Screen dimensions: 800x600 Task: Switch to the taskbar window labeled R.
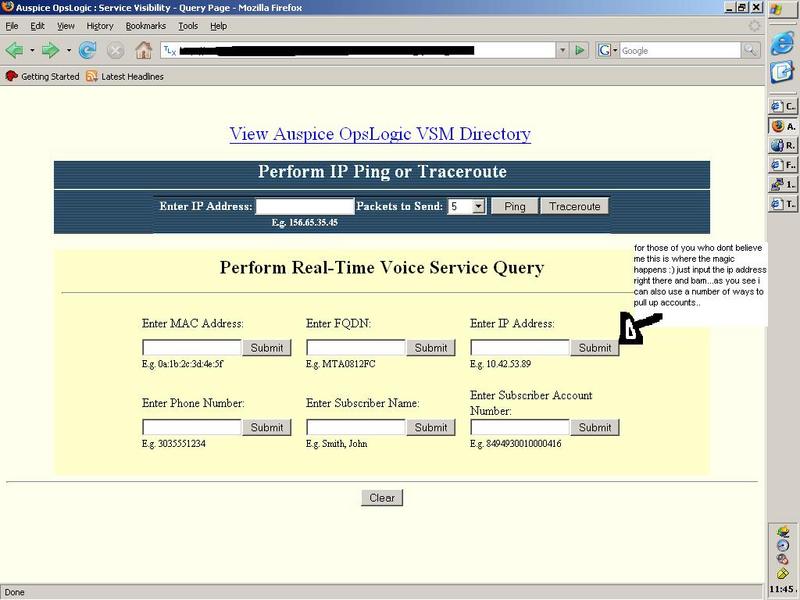(783, 145)
